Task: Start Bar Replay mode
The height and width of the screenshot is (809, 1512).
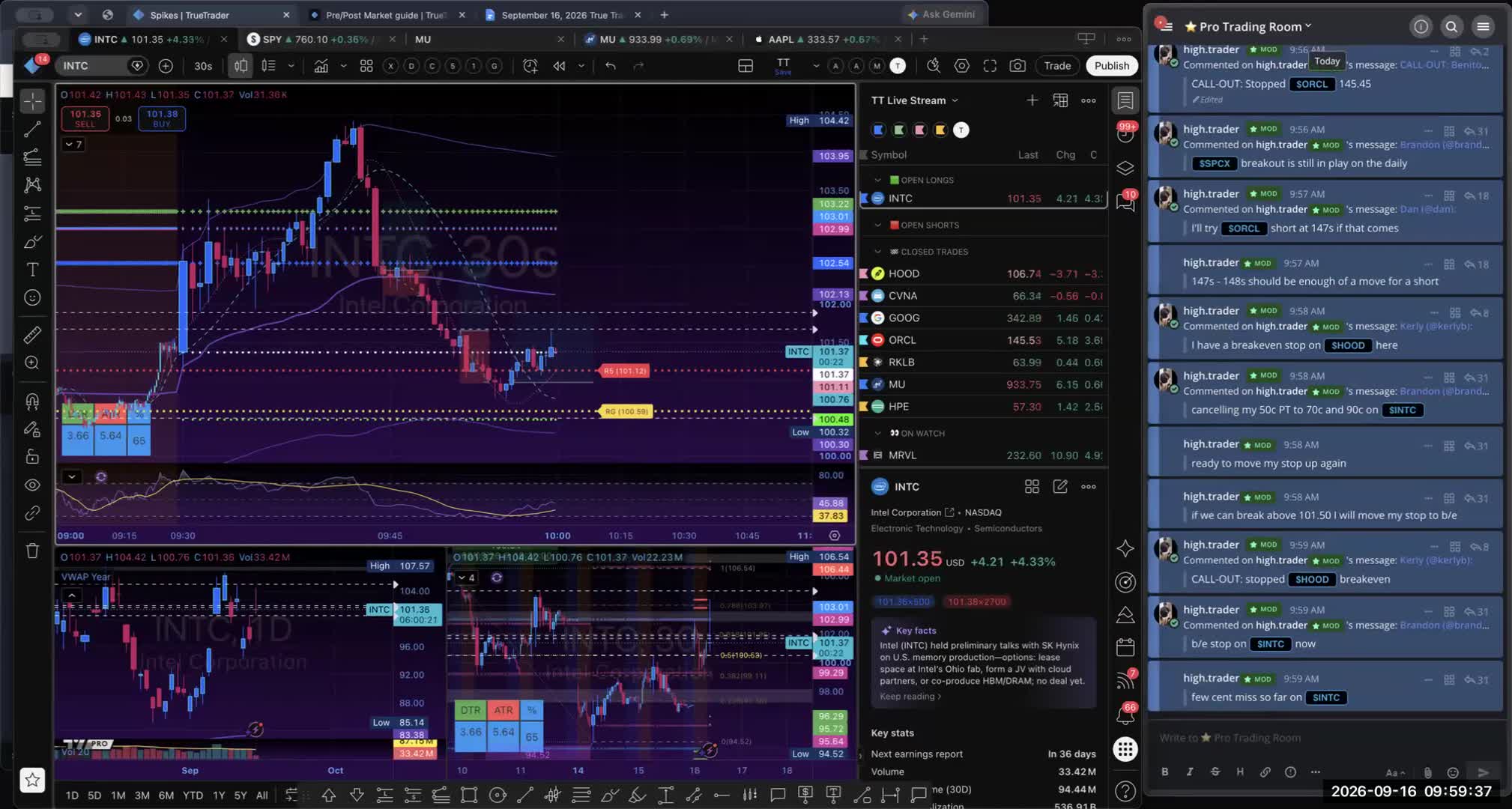Action: (x=559, y=66)
